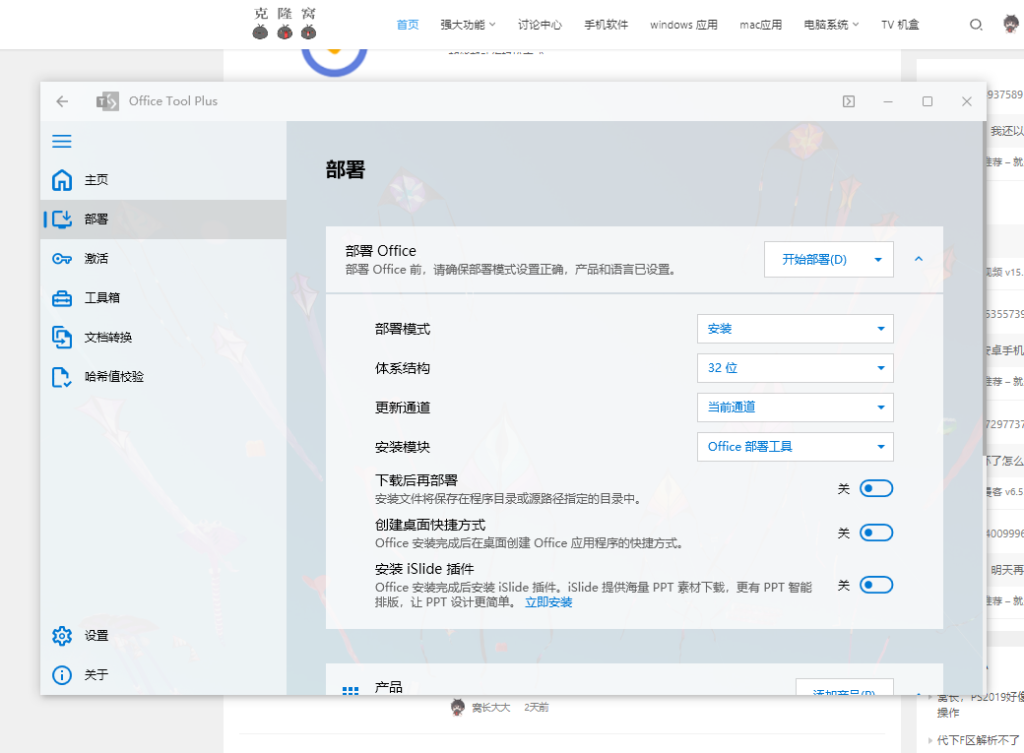The height and width of the screenshot is (753, 1024).
Task: Click the Office Tool Plus app logo
Action: click(108, 101)
